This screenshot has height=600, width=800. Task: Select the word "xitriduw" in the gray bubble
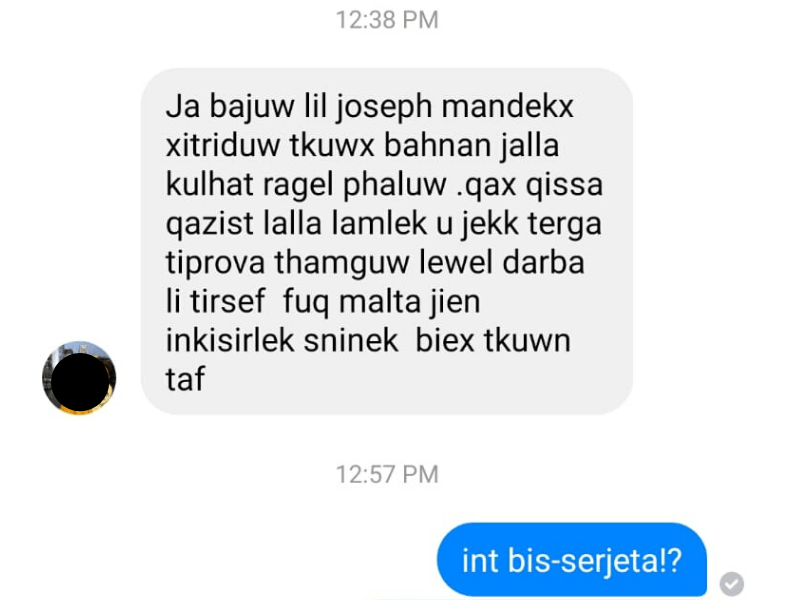(222, 145)
